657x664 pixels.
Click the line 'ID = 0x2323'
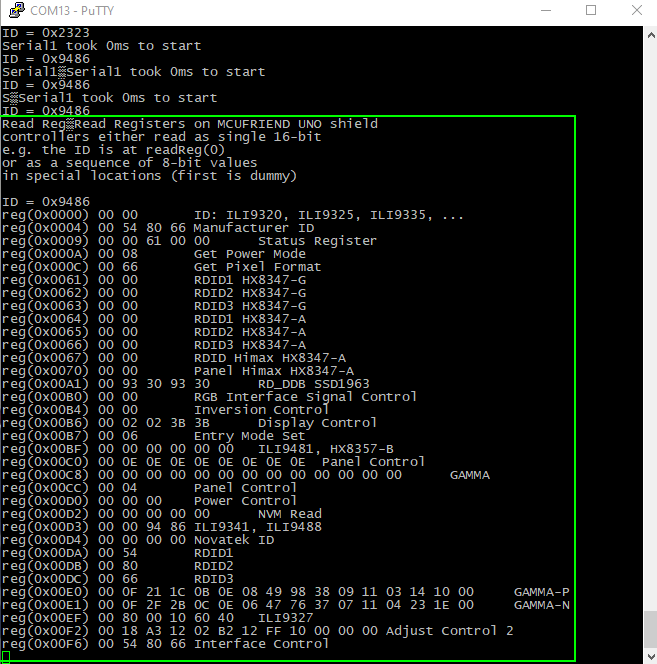(46, 33)
